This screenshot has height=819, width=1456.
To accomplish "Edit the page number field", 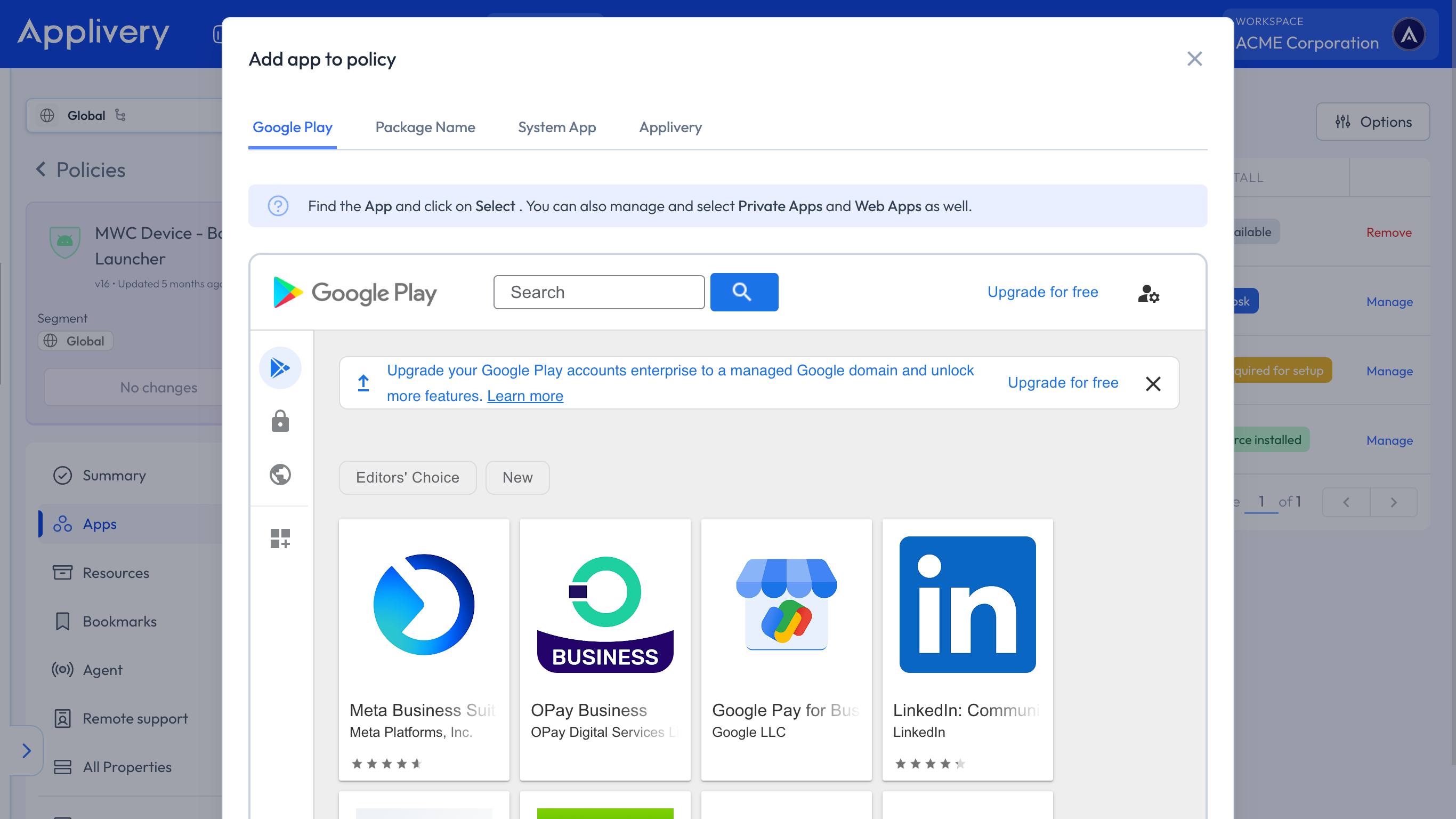I will click(x=1261, y=502).
